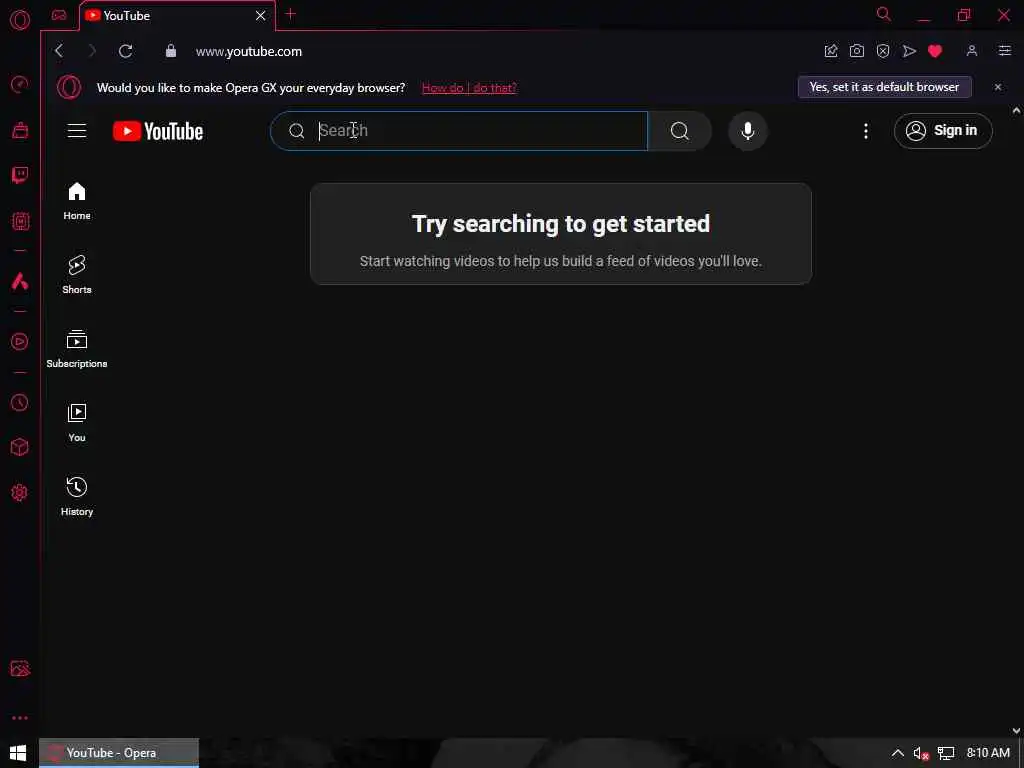Open the browser profile person icon
1024x768 pixels.
point(972,51)
